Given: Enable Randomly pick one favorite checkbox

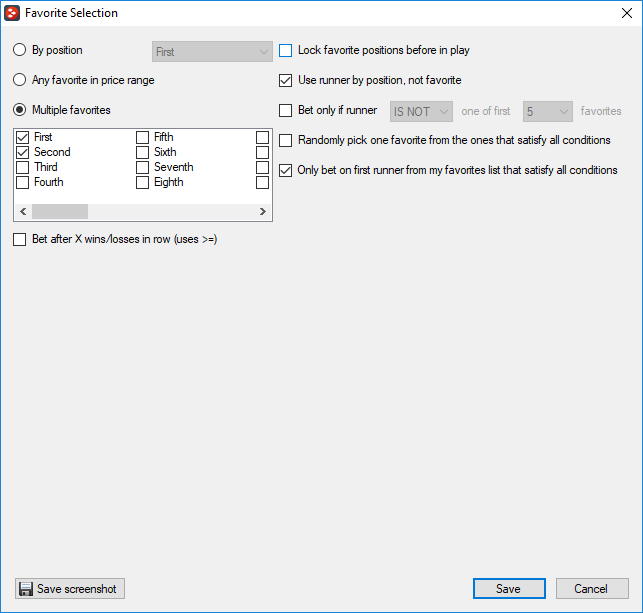Looking at the screenshot, I should 285,140.
